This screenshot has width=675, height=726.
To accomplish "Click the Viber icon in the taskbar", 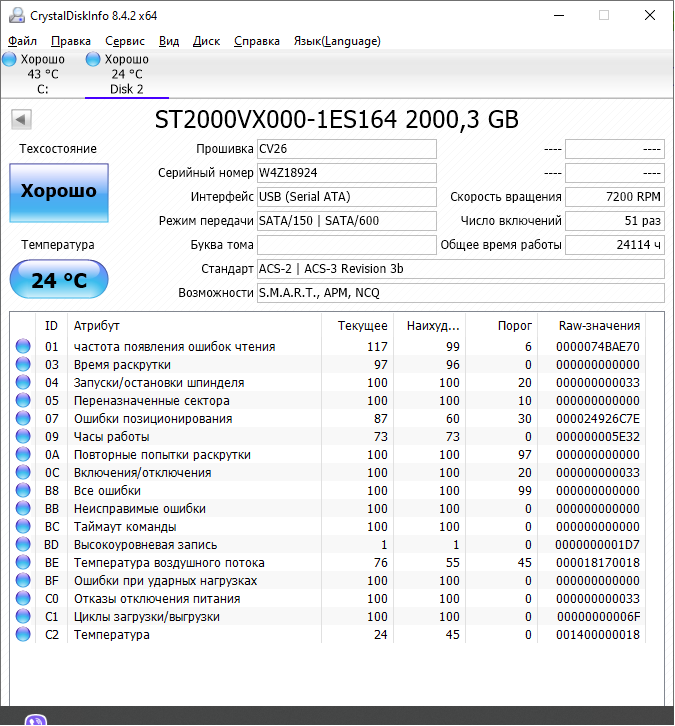I will point(37,719).
